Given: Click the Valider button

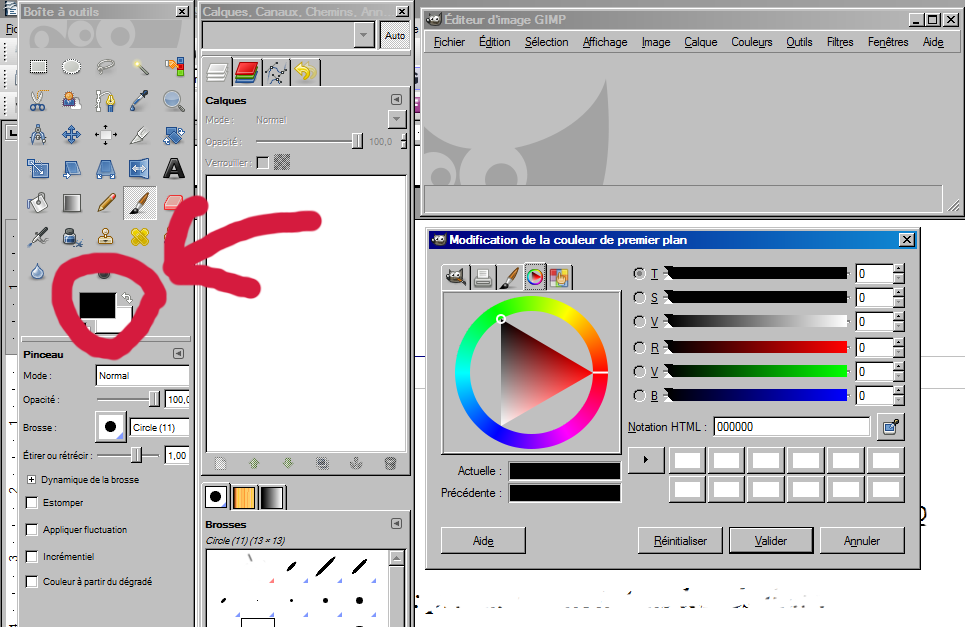Looking at the screenshot, I should [771, 541].
